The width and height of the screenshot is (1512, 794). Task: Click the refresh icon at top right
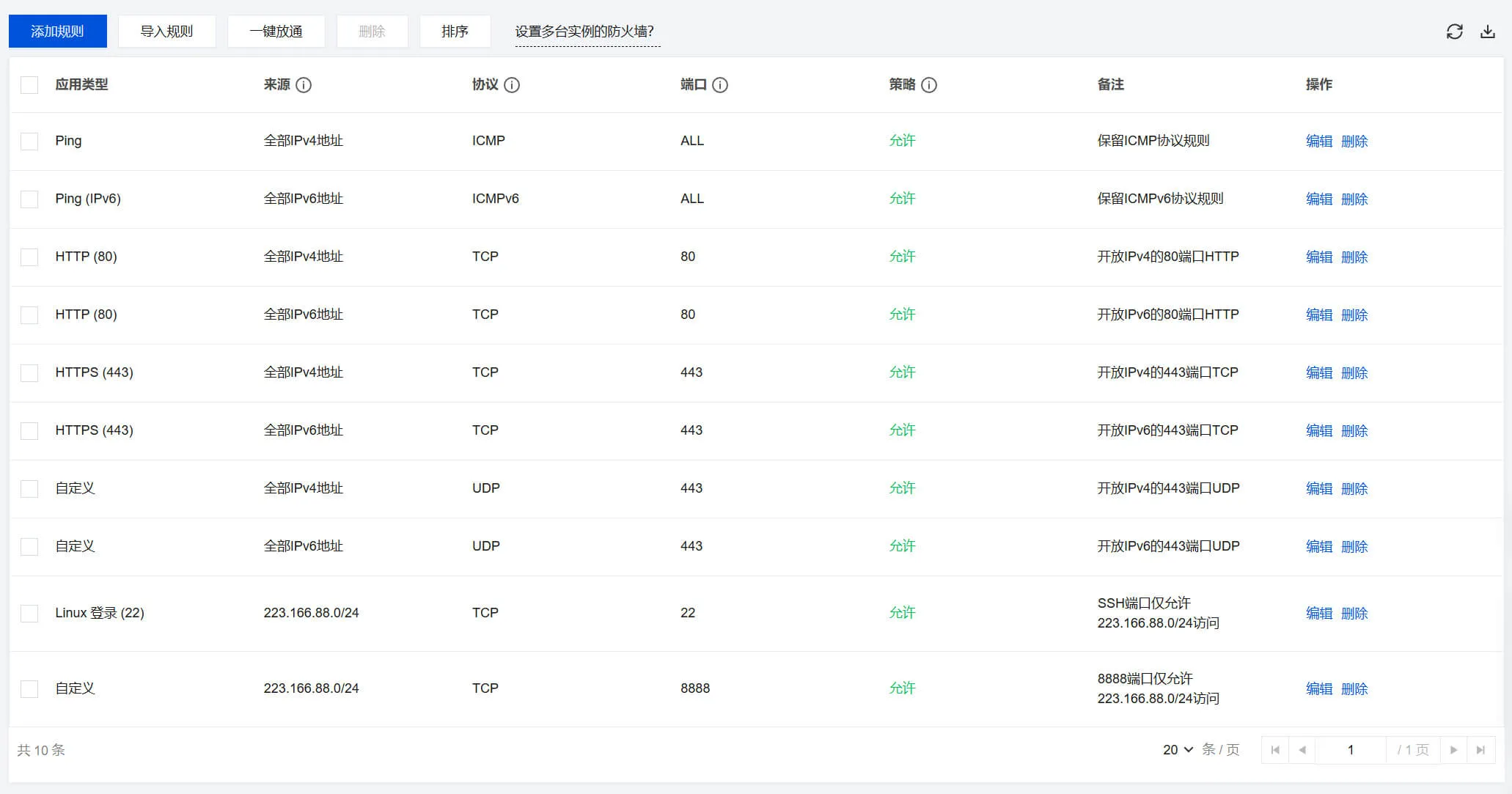[1454, 32]
